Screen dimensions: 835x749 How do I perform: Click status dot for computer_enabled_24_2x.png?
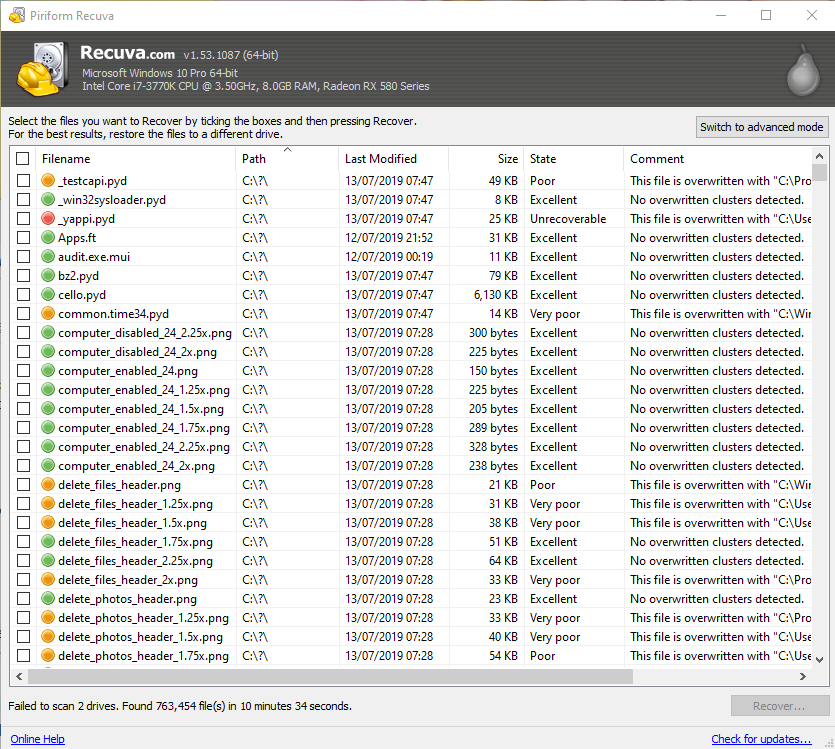(x=48, y=466)
